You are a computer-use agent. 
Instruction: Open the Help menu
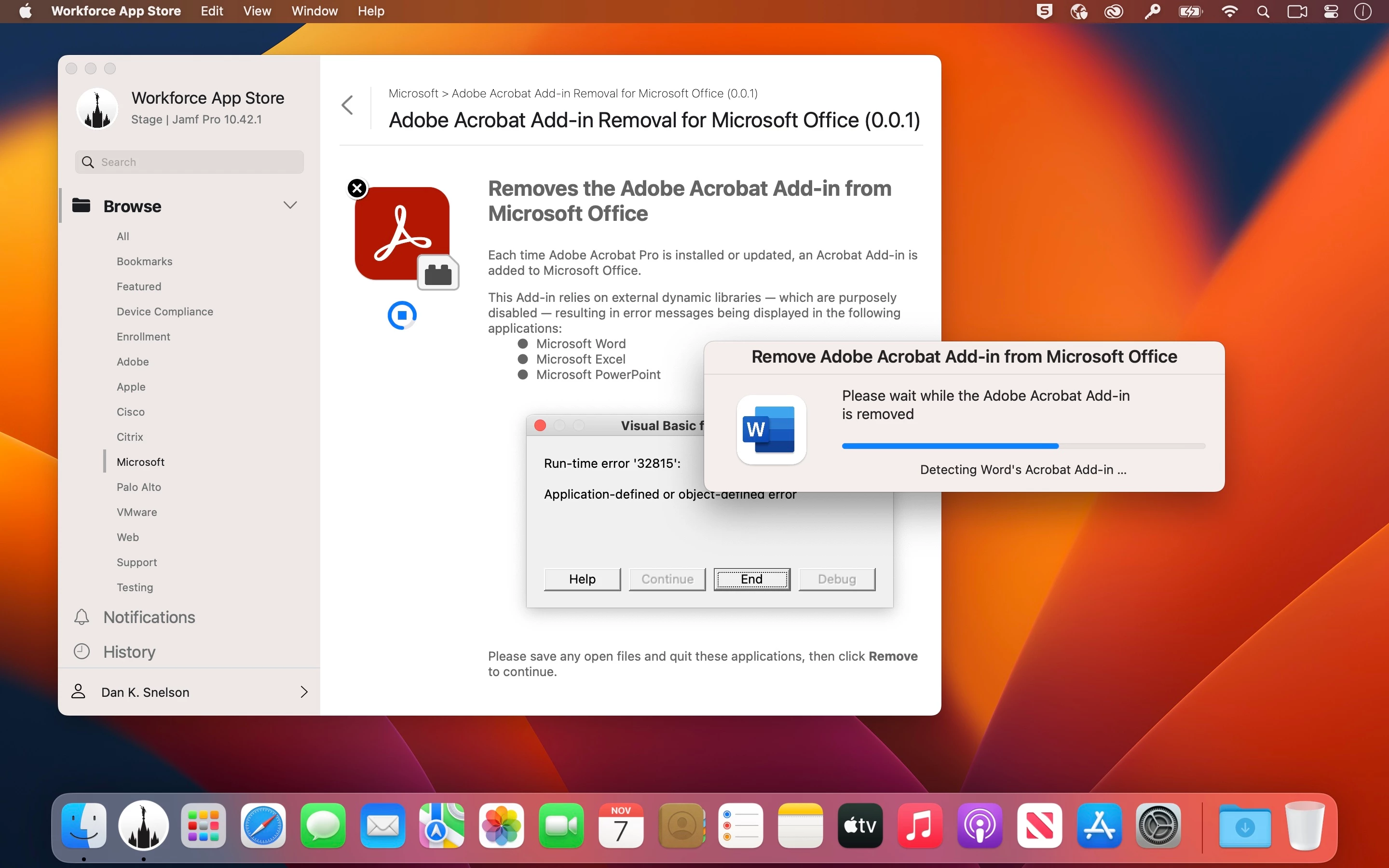(x=371, y=11)
